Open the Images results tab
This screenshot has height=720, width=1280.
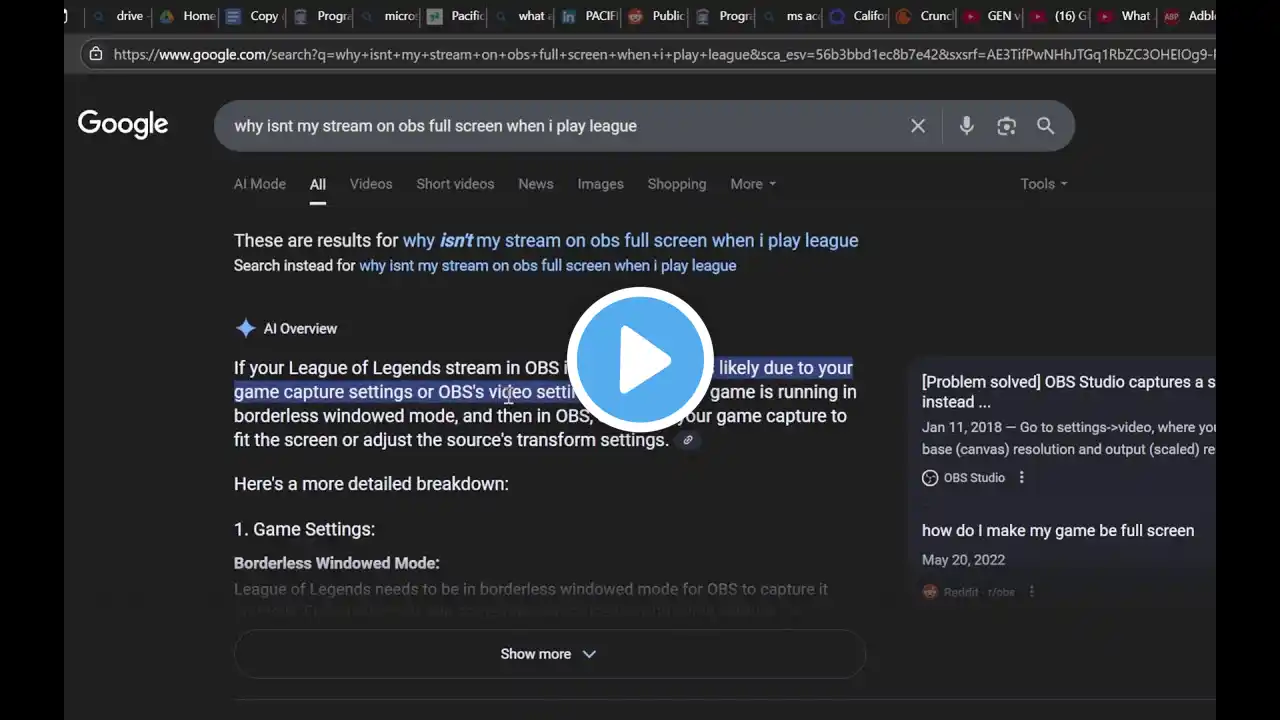pos(600,184)
